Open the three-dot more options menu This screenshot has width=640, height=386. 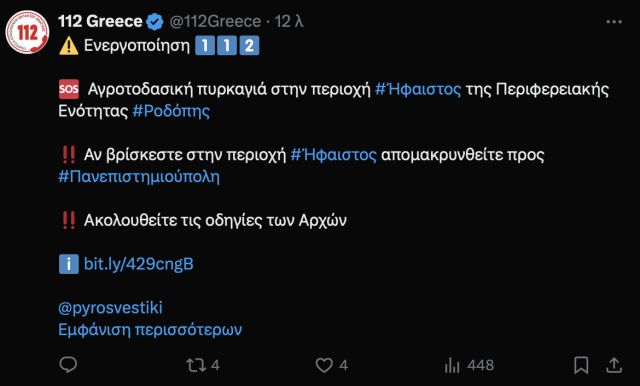click(614, 22)
